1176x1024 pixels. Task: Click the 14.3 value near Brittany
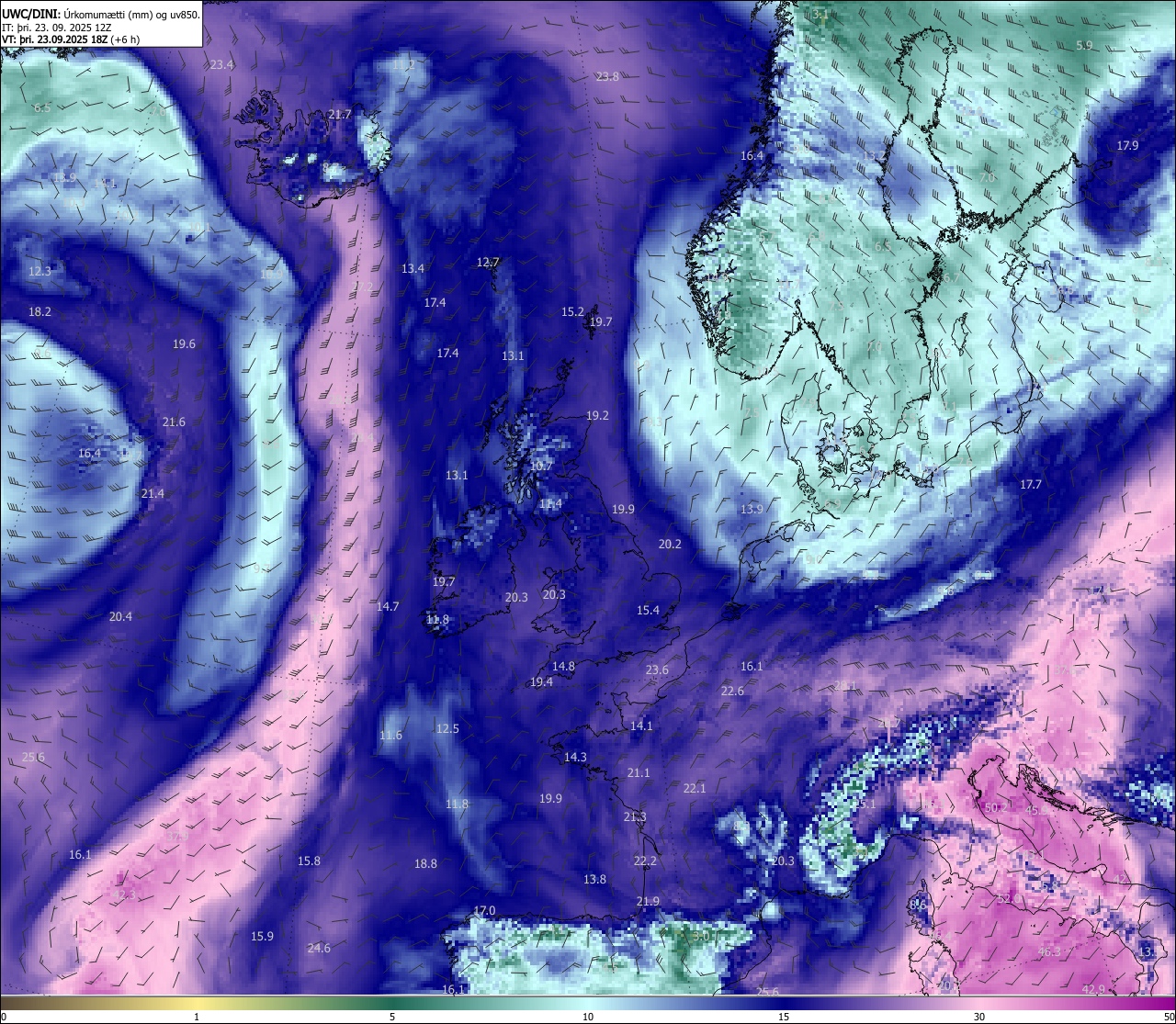coord(575,757)
